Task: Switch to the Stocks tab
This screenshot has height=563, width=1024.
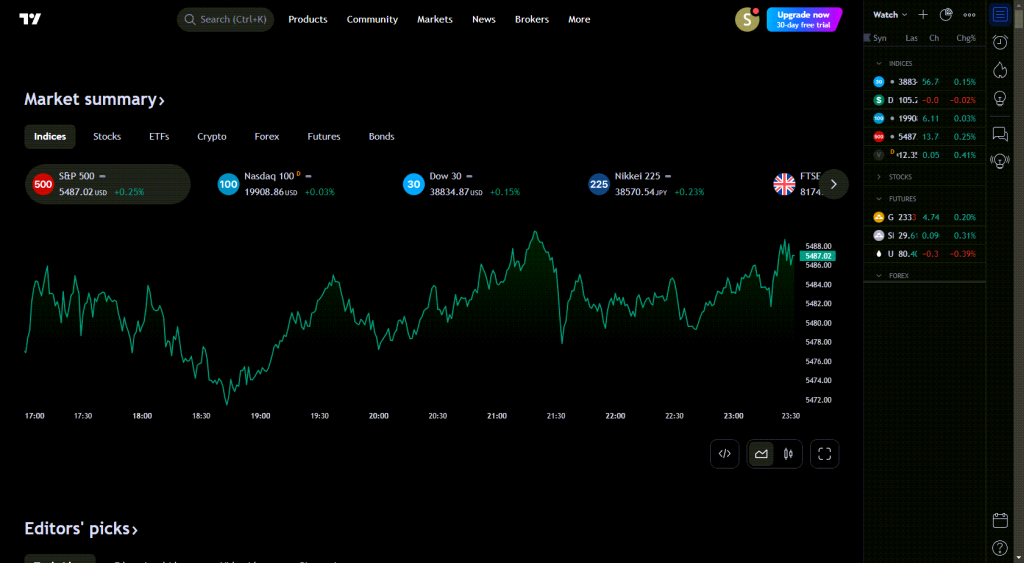Action: 107,137
